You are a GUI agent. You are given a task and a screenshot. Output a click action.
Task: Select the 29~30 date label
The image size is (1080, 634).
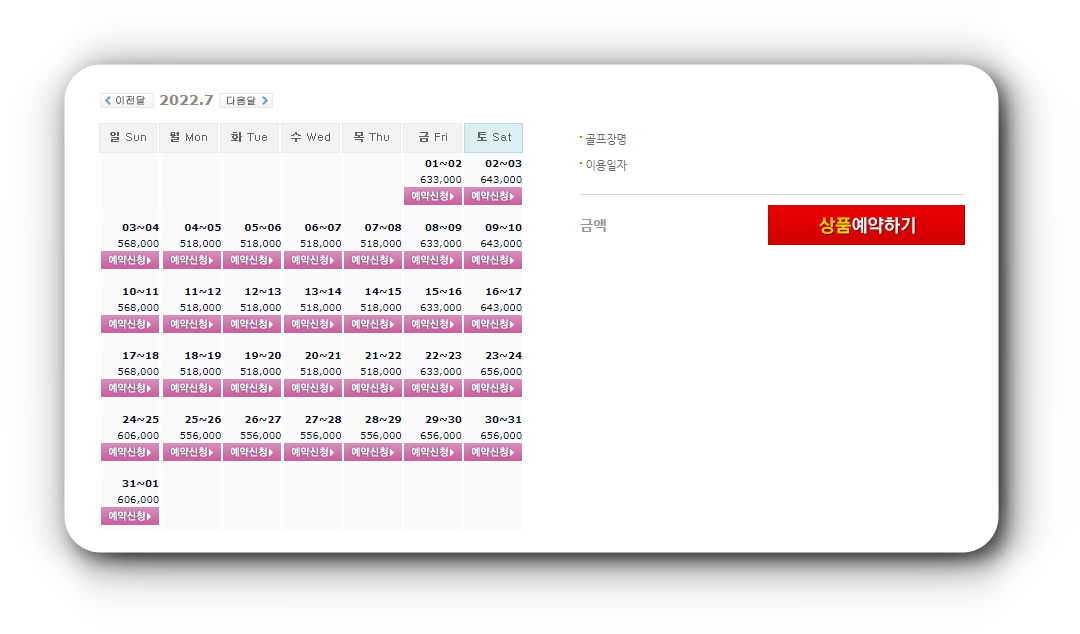443,420
